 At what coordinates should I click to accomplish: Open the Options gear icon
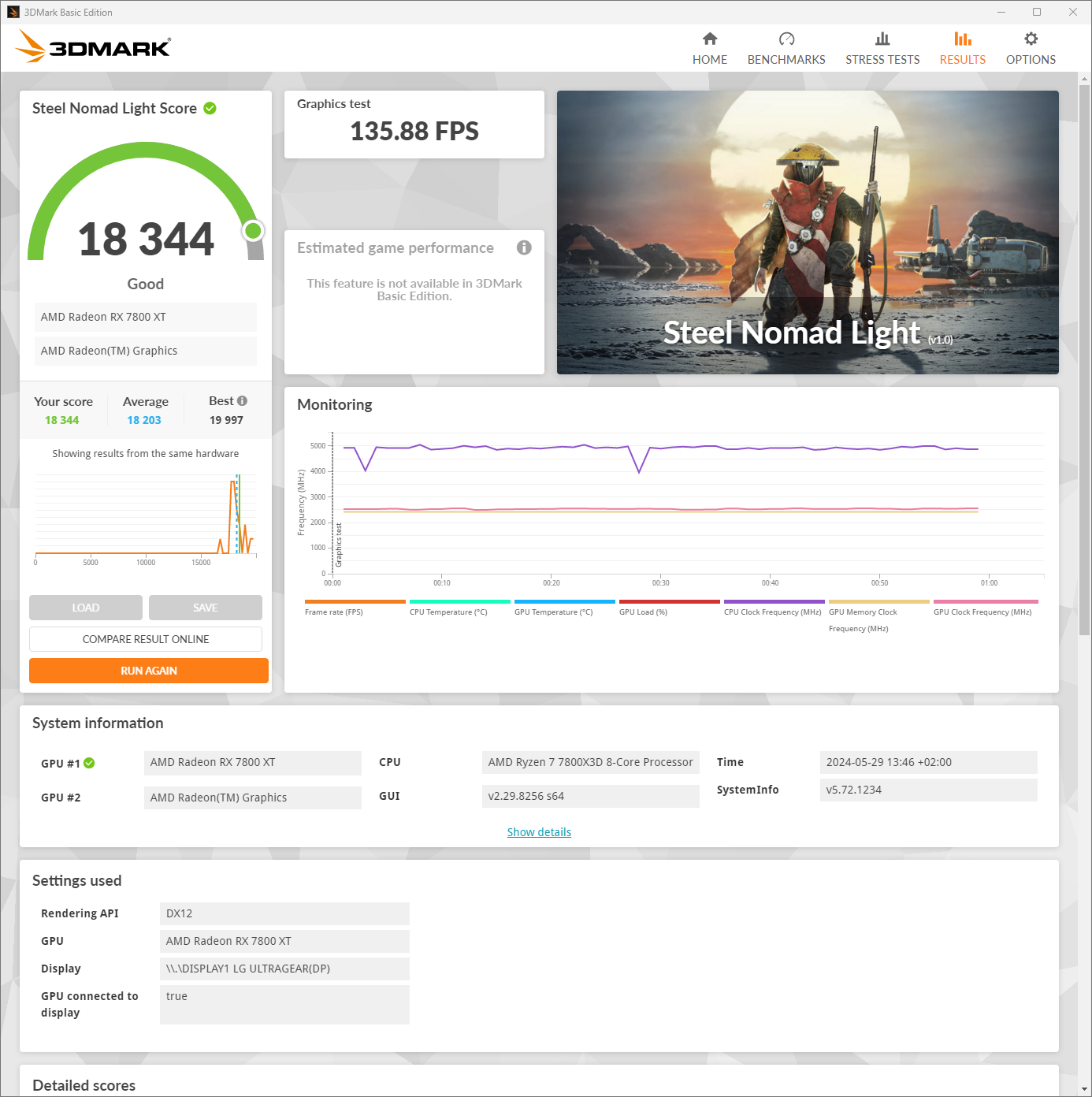tap(1031, 39)
